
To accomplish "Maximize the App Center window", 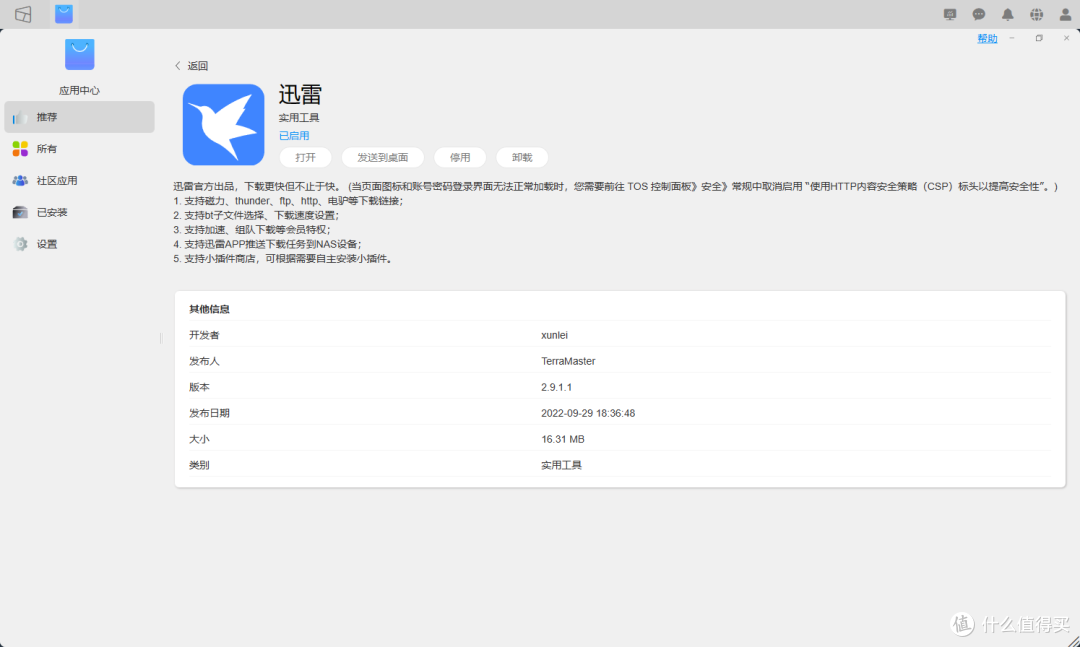I will click(x=1039, y=39).
